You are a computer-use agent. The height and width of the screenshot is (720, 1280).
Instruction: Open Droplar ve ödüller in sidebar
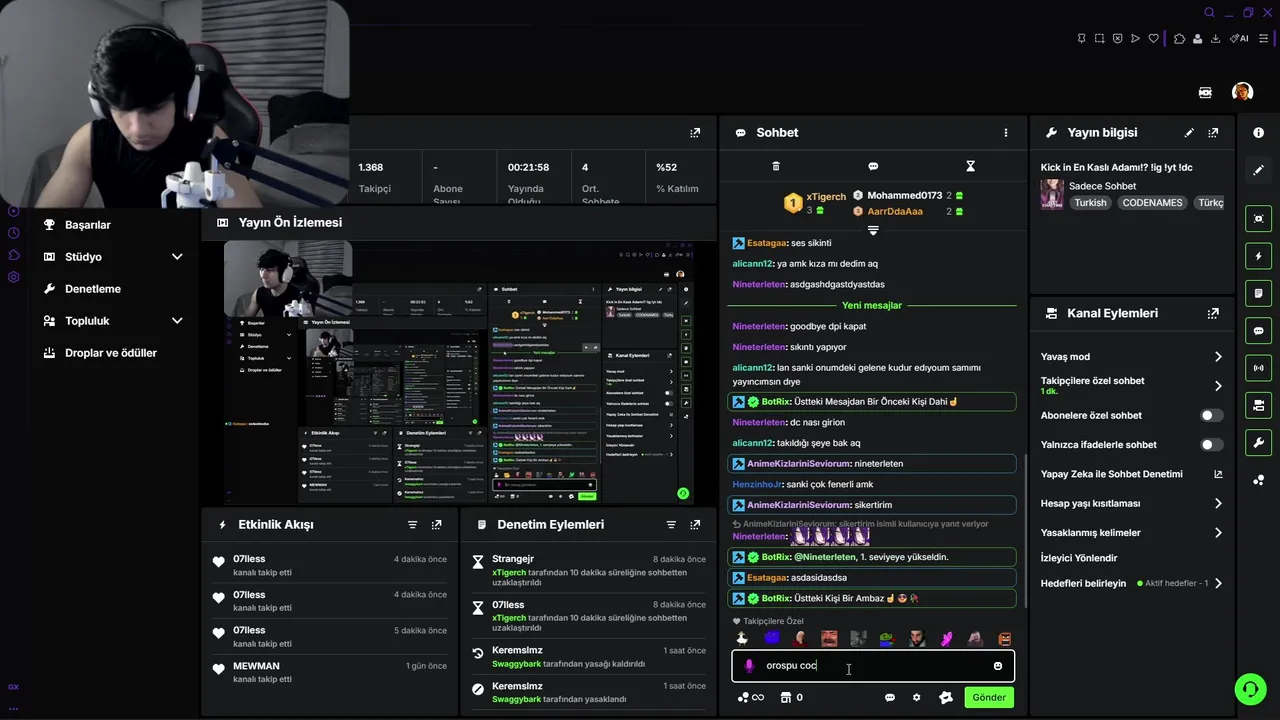[113, 353]
